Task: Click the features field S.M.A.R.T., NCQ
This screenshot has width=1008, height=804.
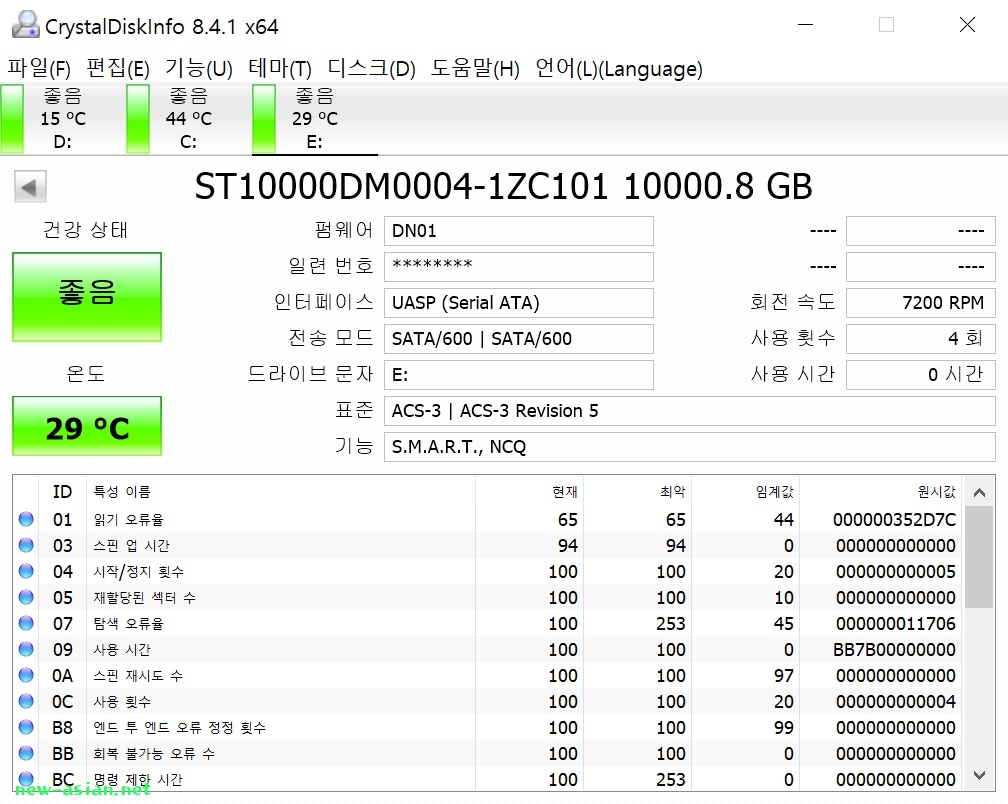Action: click(x=690, y=447)
